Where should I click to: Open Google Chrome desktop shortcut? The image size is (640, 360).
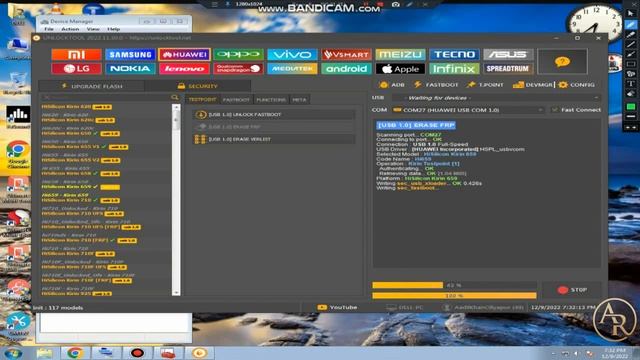tap(18, 154)
